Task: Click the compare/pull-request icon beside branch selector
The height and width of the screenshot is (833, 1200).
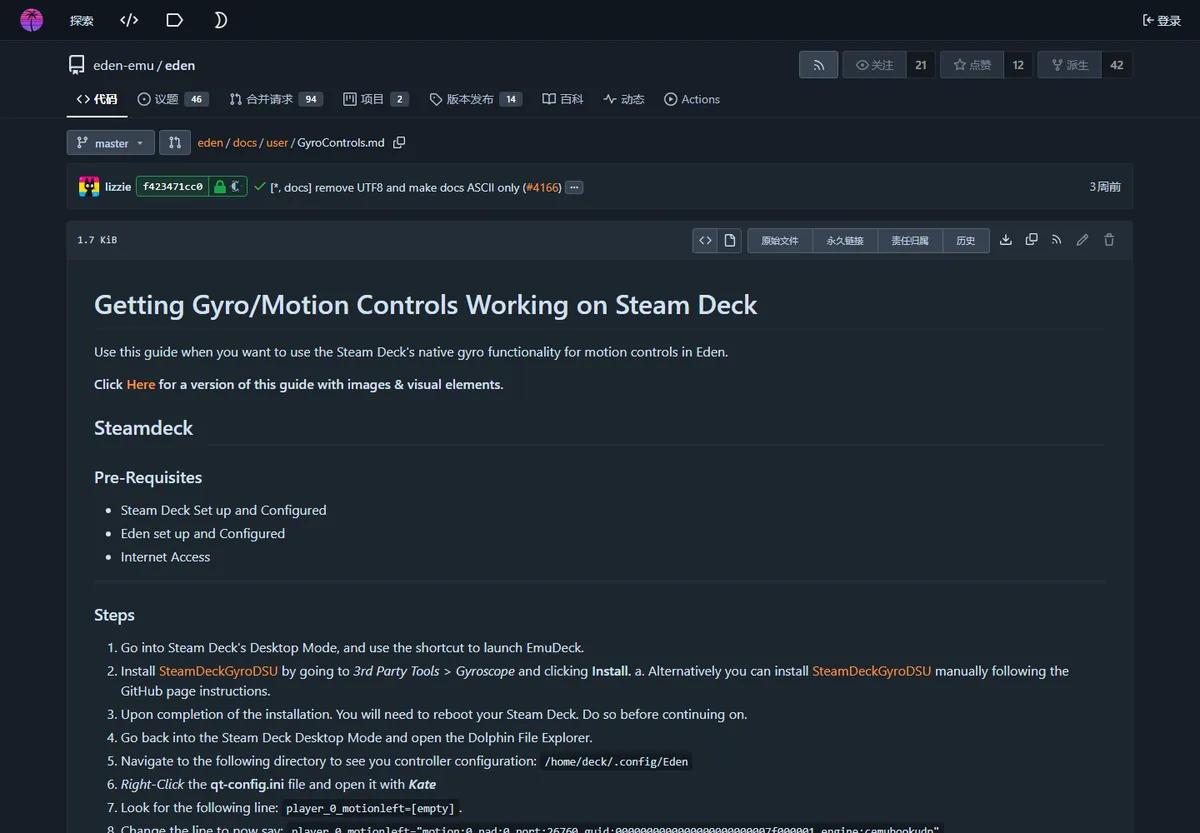Action: 175,143
